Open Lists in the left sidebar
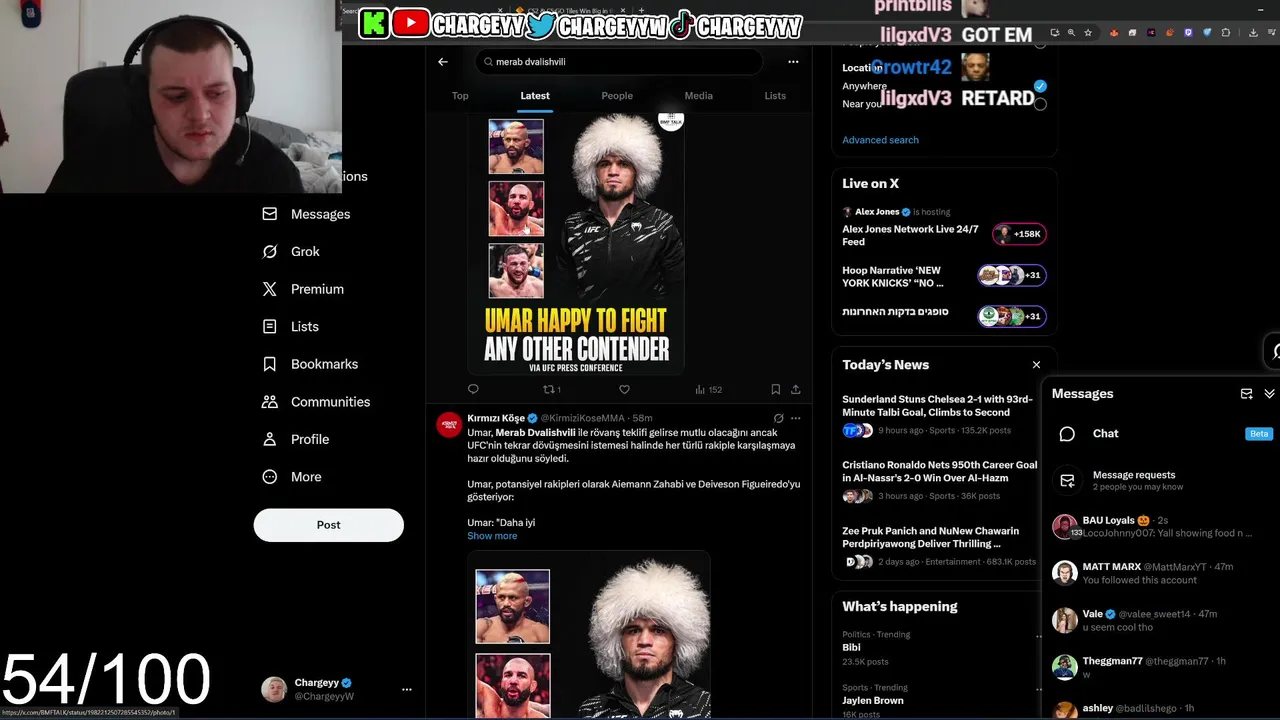1280x720 pixels. pos(291,327)
